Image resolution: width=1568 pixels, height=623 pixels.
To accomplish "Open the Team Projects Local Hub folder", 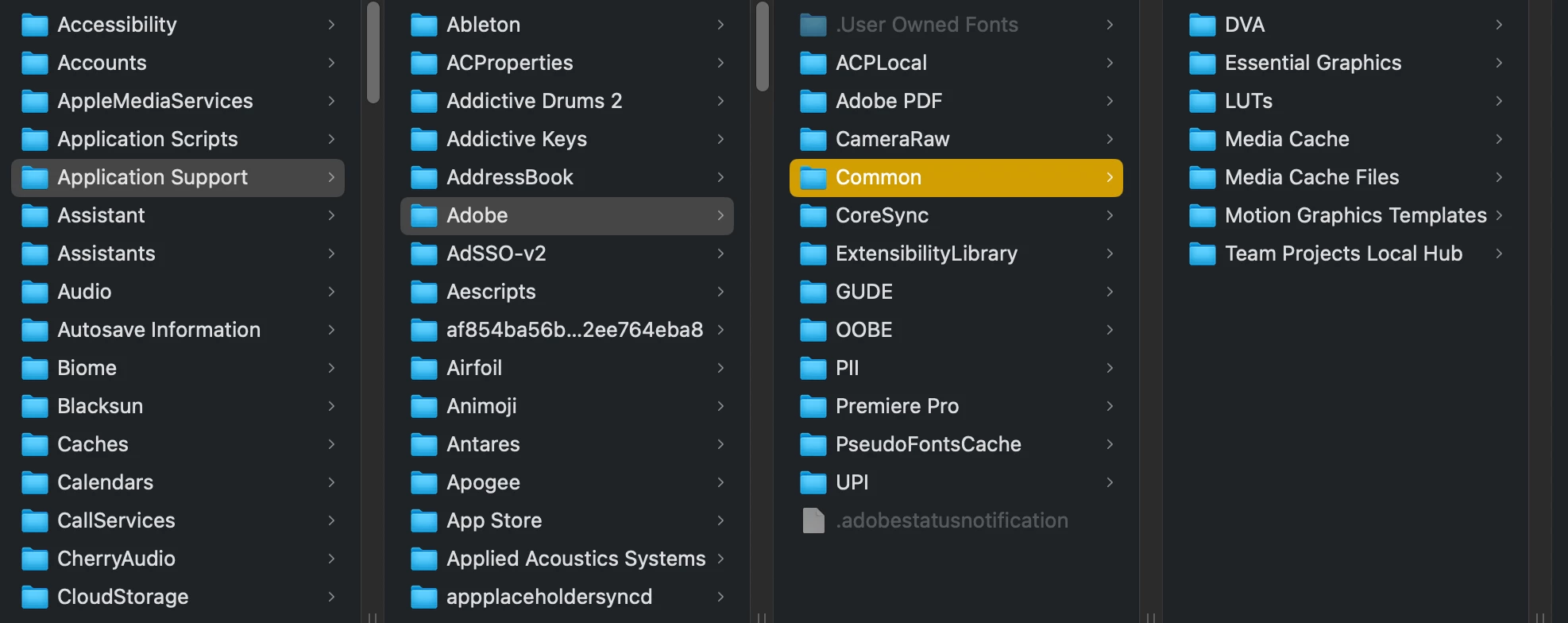I will pyautogui.click(x=1342, y=253).
